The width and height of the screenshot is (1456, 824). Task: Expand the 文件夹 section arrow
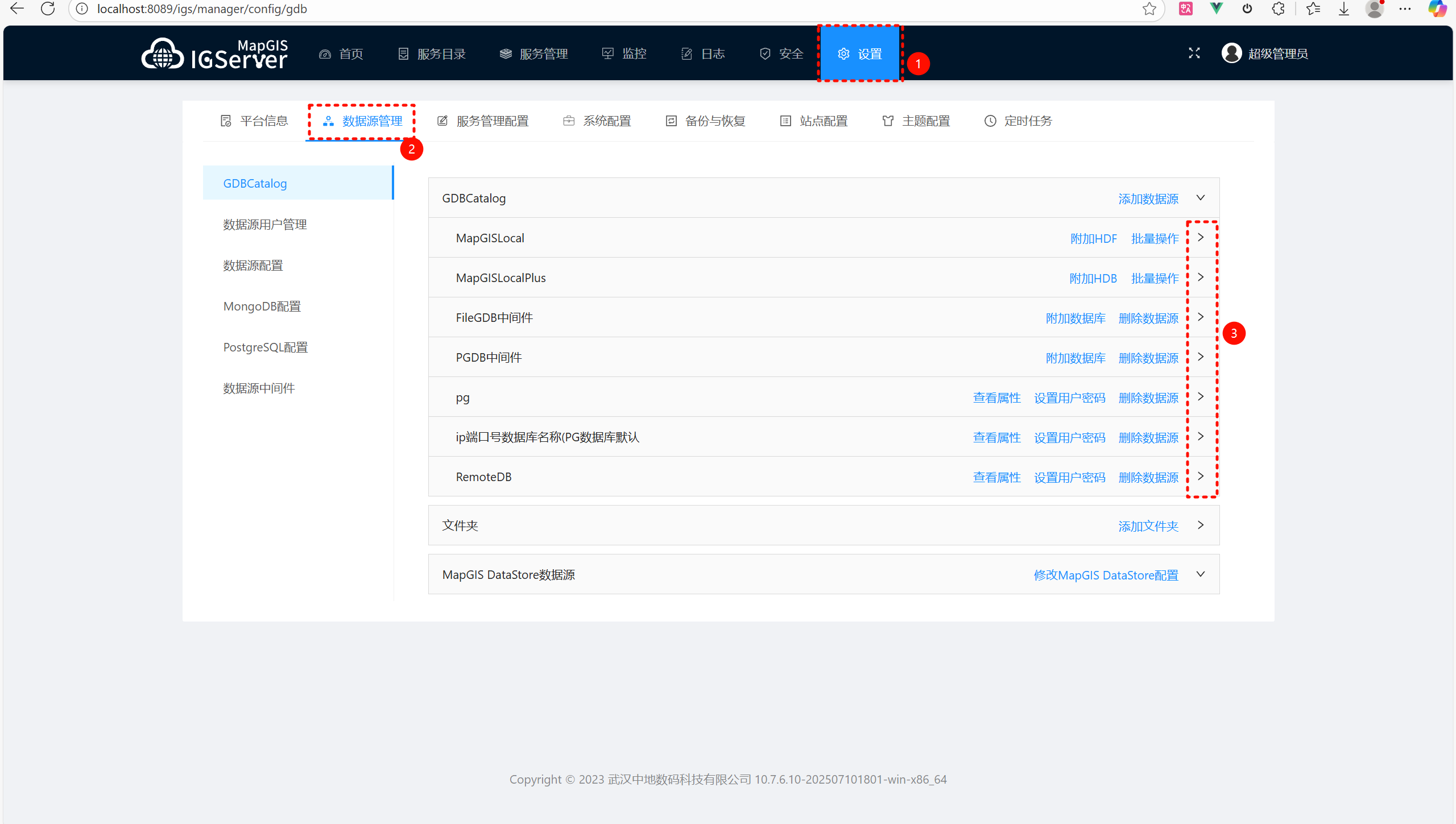[1201, 525]
